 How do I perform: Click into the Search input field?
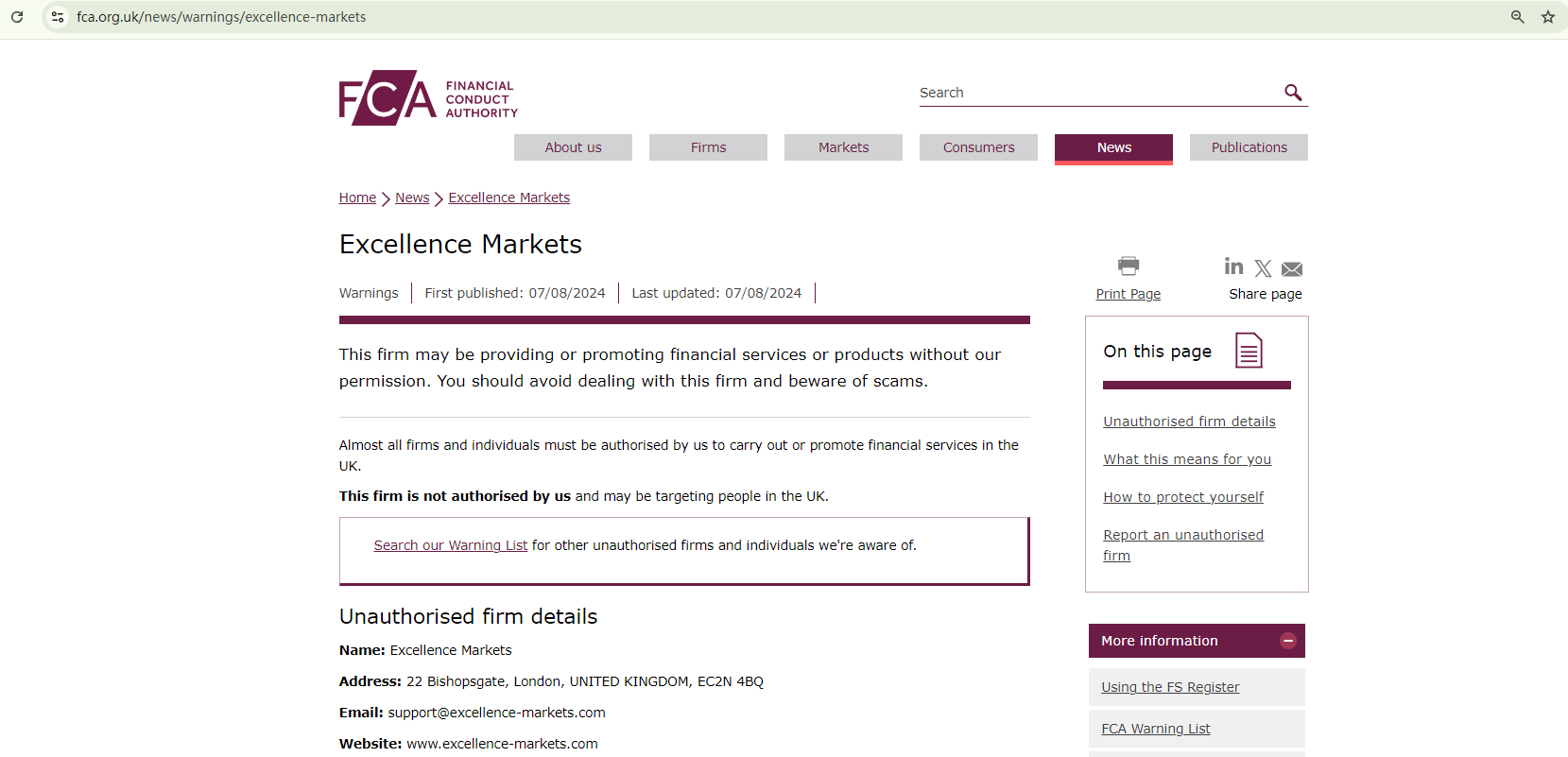(1096, 93)
